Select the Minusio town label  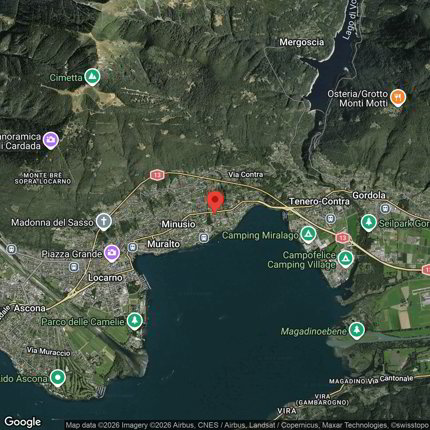coord(178,224)
